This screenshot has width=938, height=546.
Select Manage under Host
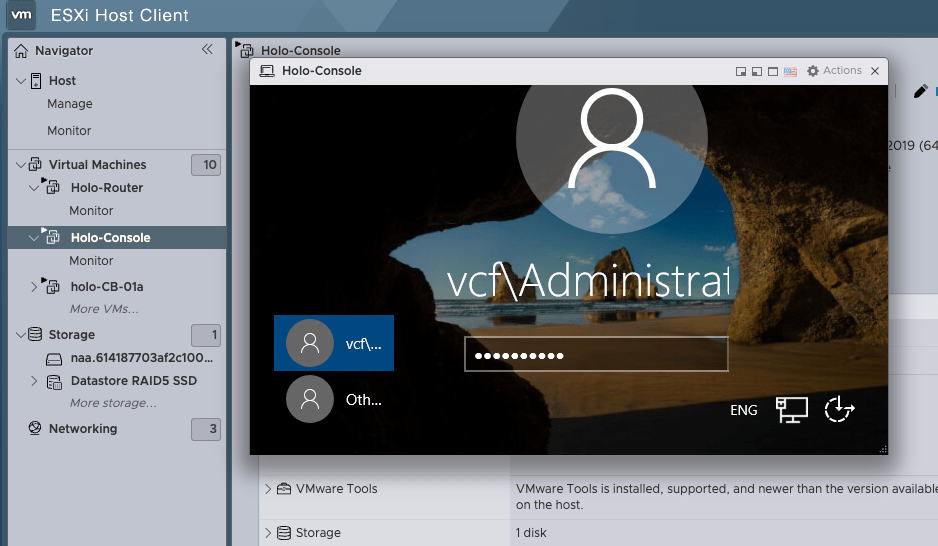[69, 104]
